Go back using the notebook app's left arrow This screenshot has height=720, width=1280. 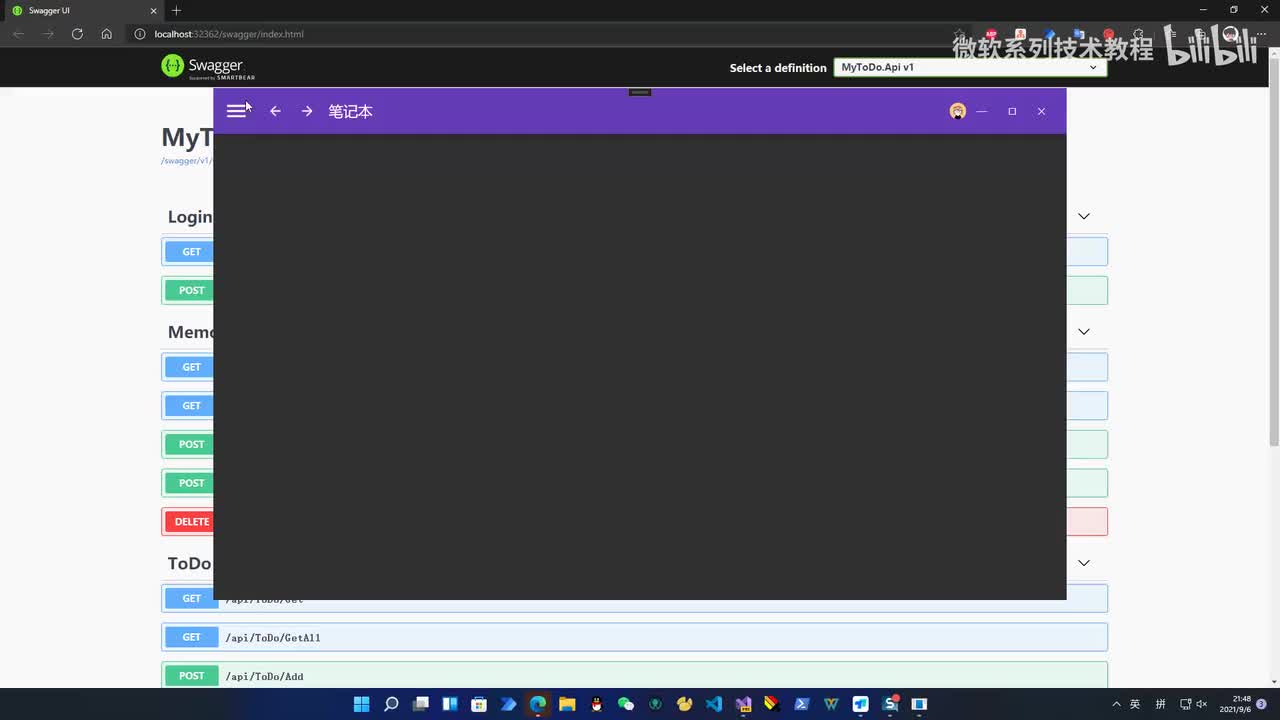(275, 111)
